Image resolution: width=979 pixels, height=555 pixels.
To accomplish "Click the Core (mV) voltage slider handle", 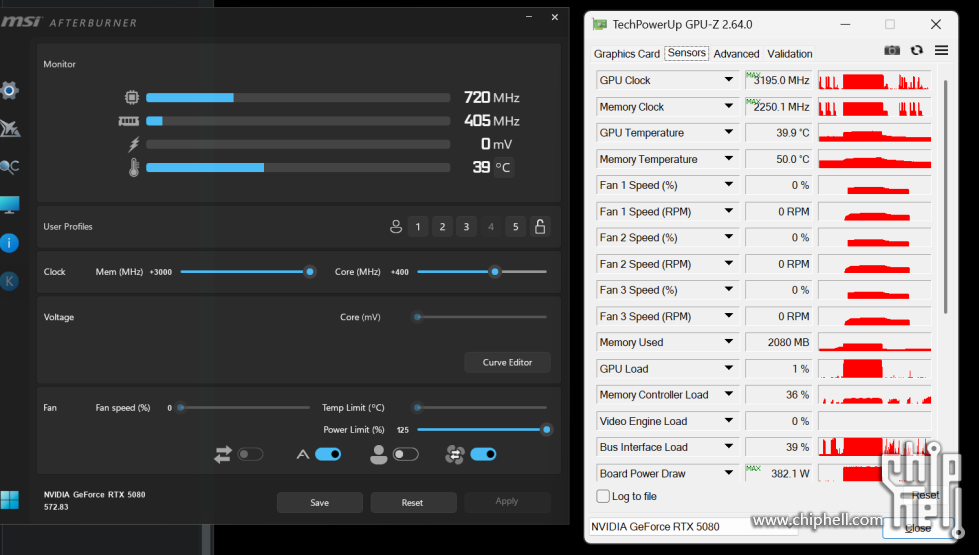I will tap(418, 317).
